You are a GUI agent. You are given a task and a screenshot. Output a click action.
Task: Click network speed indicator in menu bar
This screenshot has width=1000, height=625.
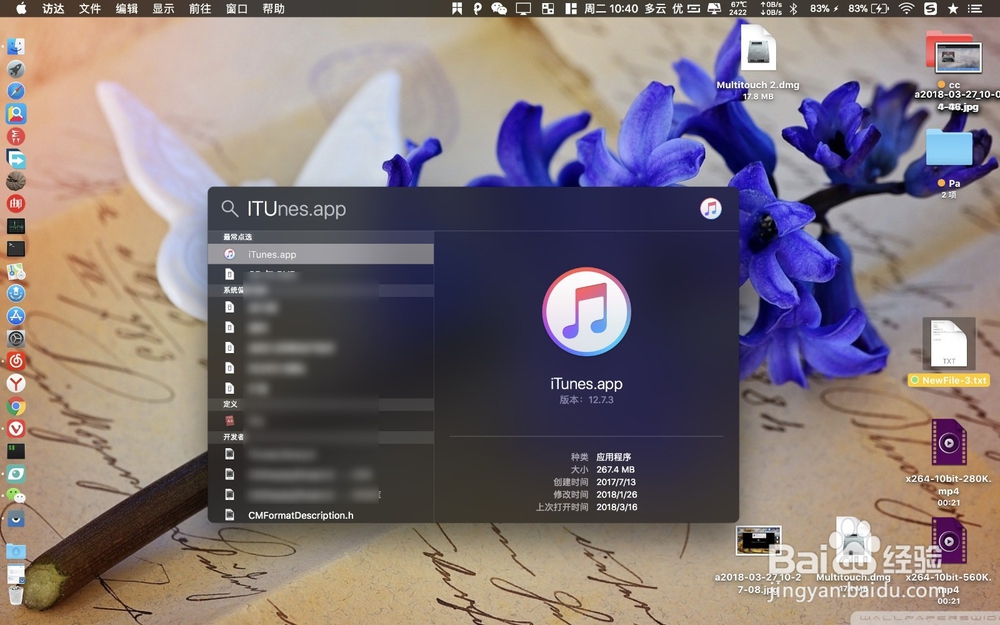[771, 8]
